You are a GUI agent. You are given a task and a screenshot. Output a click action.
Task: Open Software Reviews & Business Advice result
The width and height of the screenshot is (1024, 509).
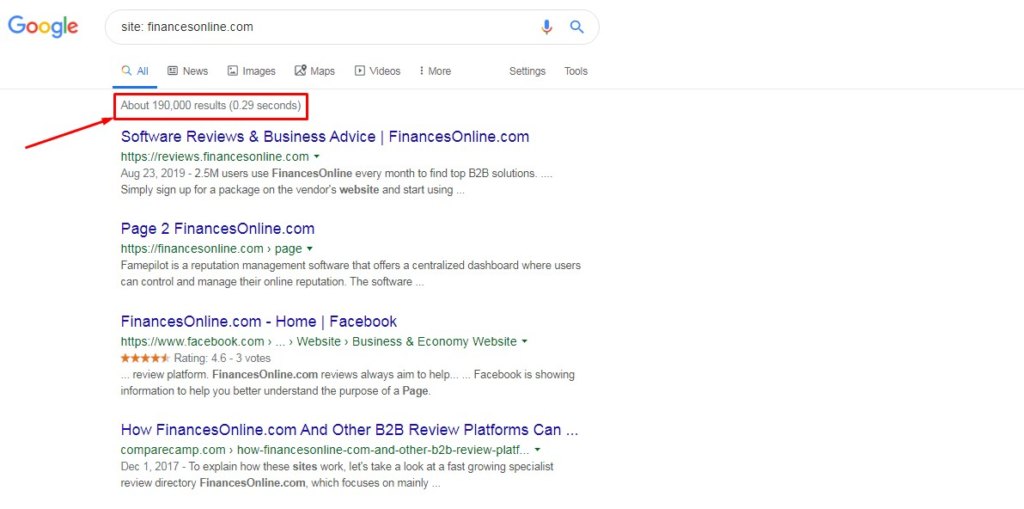(325, 137)
